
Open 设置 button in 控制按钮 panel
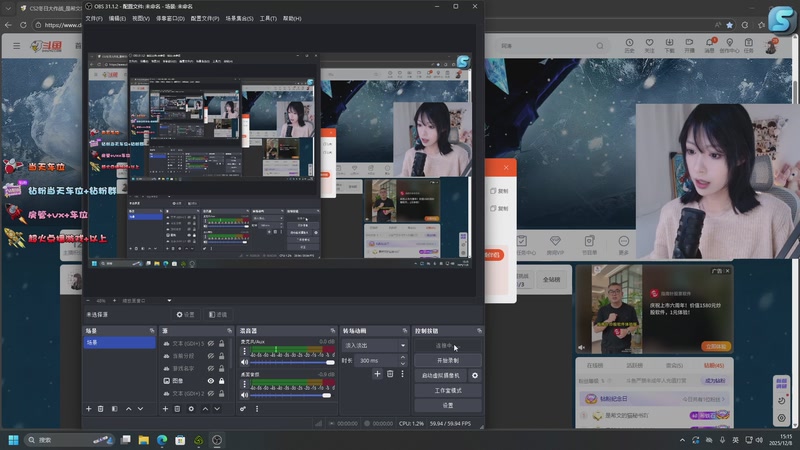pyautogui.click(x=448, y=405)
